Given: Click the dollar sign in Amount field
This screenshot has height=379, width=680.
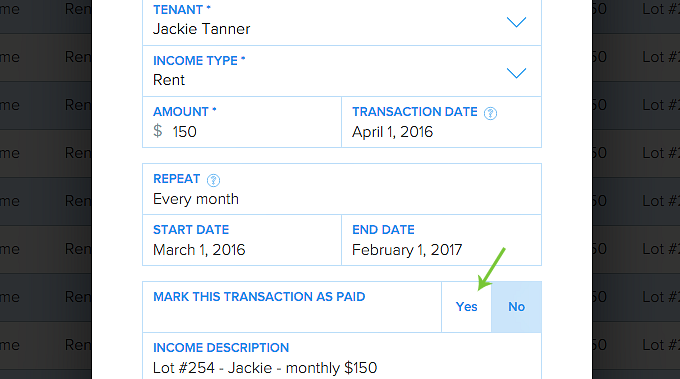Looking at the screenshot, I should [x=158, y=131].
